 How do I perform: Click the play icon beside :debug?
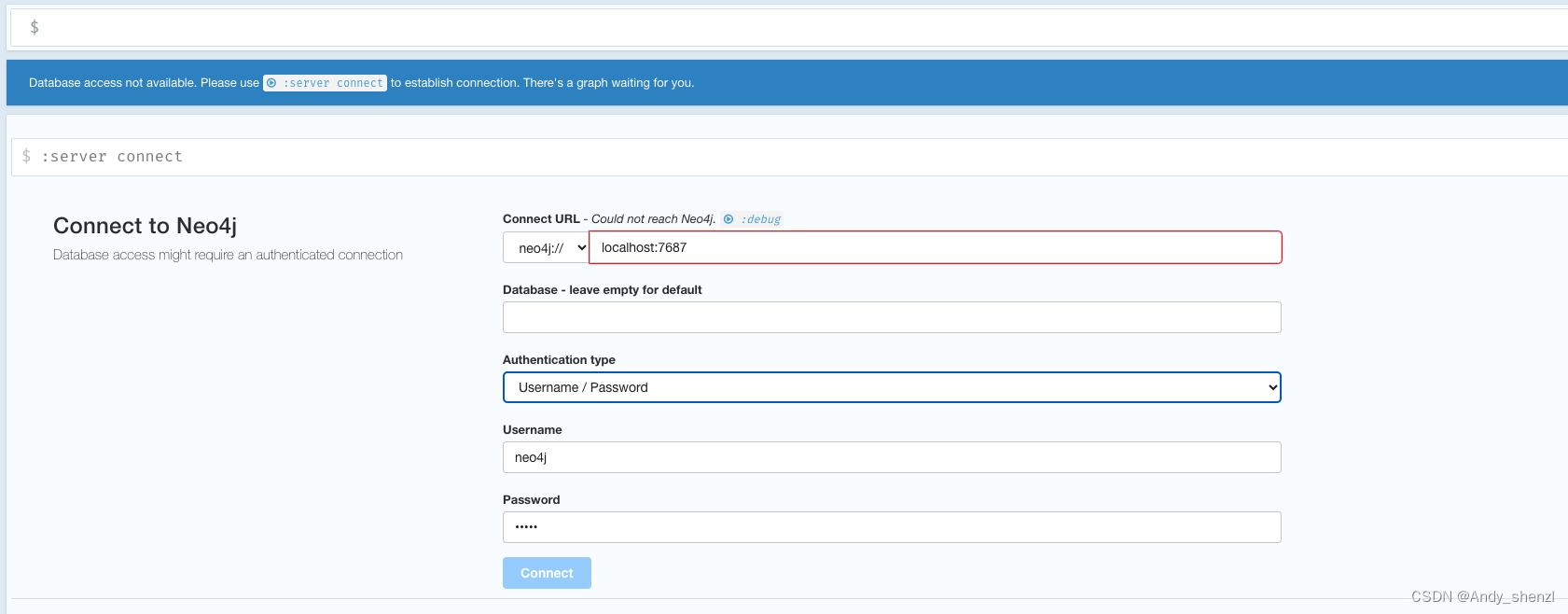tap(728, 219)
